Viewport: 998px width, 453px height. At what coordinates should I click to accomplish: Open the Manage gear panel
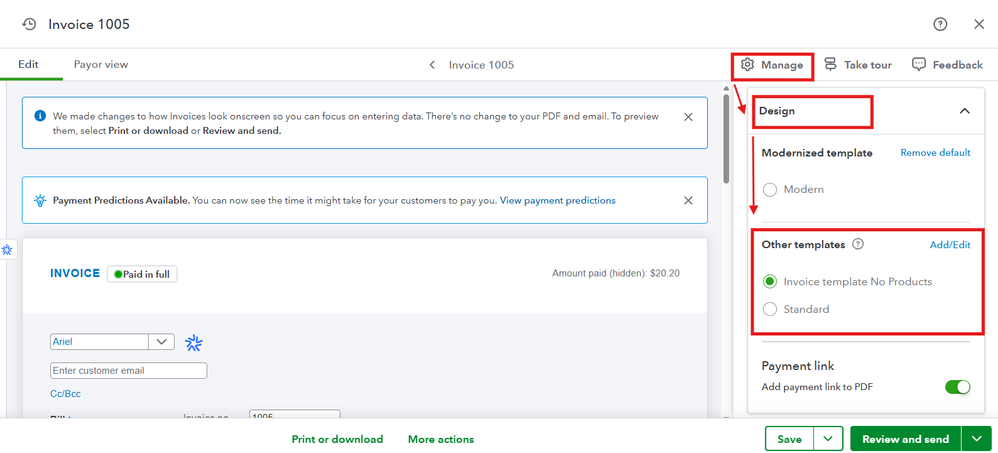(771, 65)
